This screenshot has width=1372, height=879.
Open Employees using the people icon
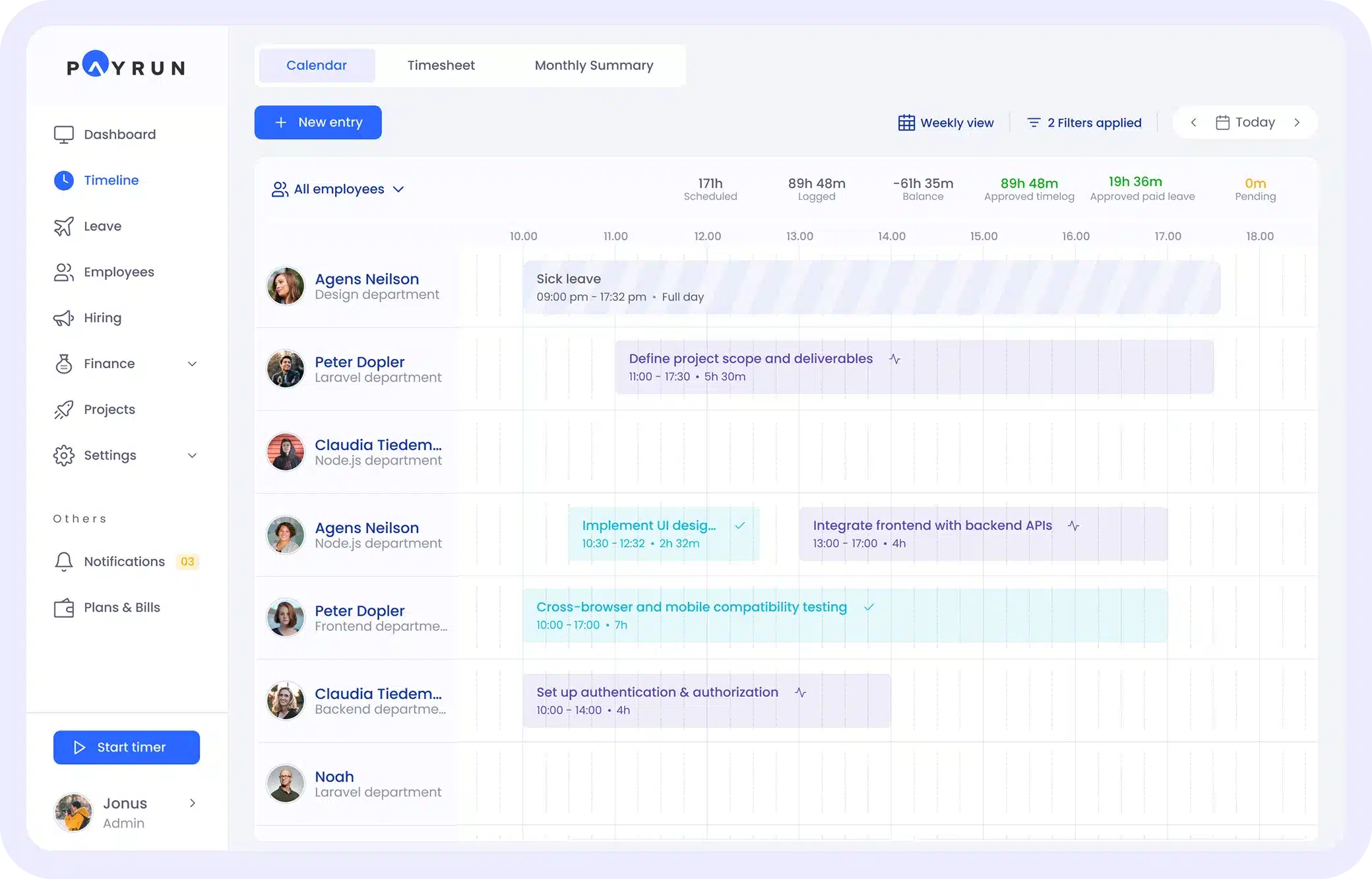pos(63,272)
